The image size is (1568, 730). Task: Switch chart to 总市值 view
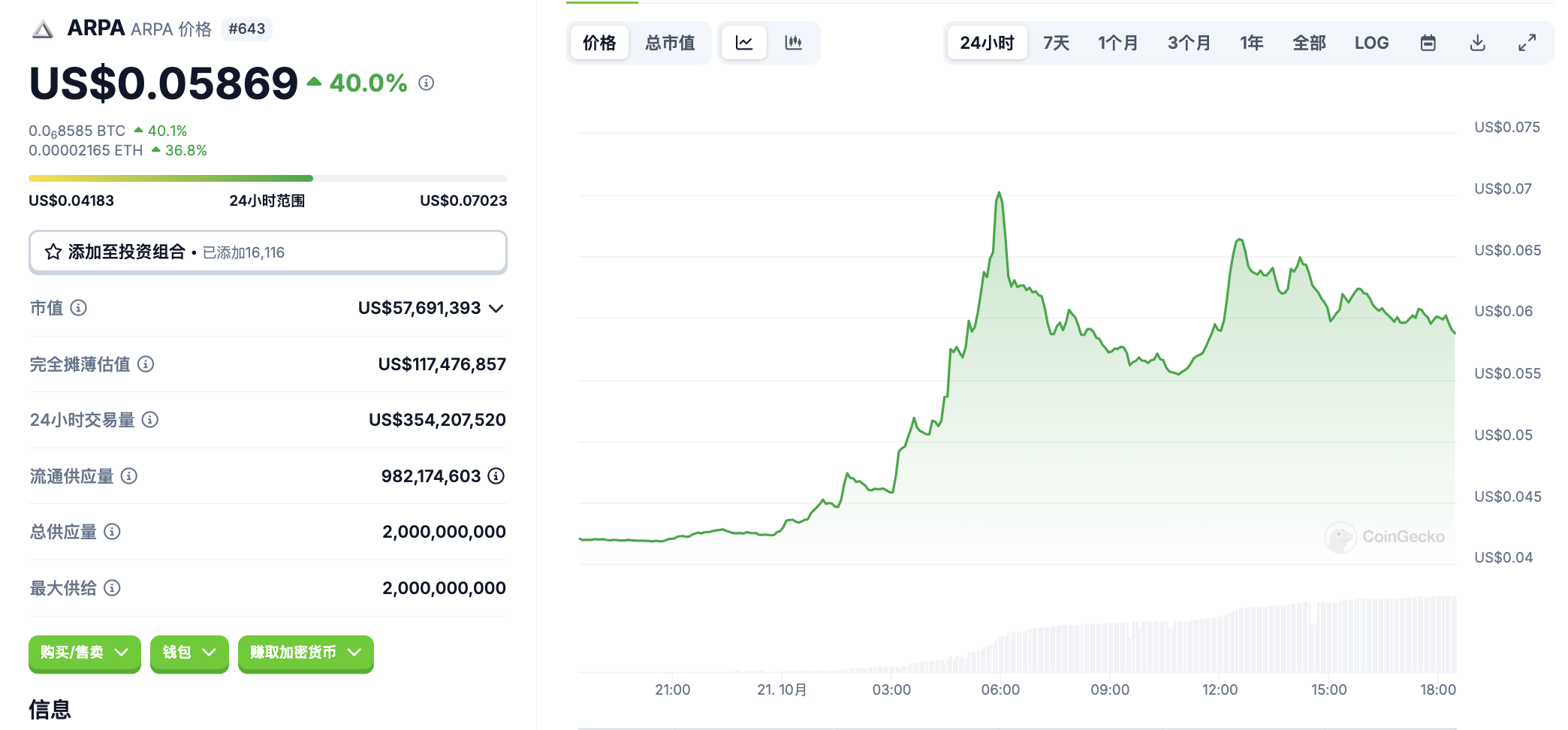pos(670,43)
